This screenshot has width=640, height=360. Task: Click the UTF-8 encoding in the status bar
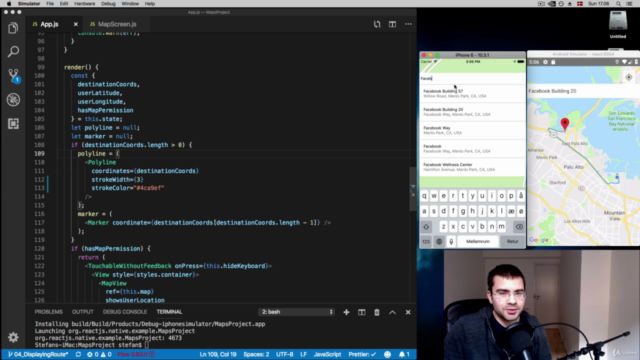pyautogui.click(x=284, y=354)
